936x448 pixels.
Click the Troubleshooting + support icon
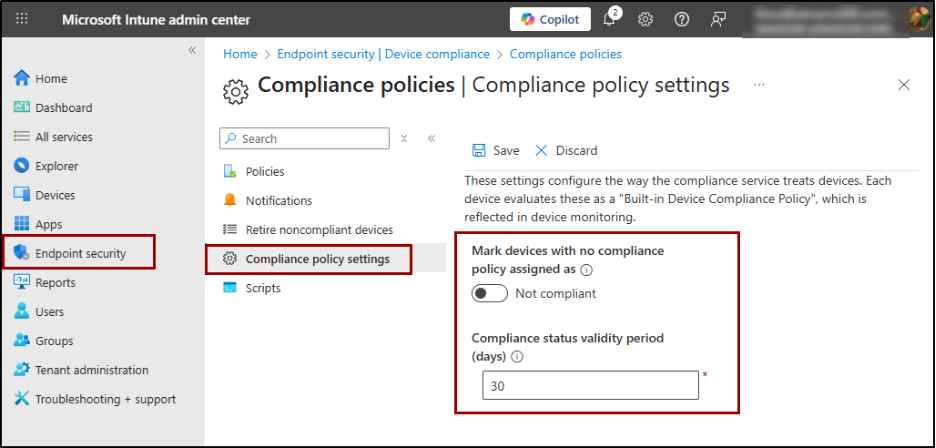tap(21, 398)
